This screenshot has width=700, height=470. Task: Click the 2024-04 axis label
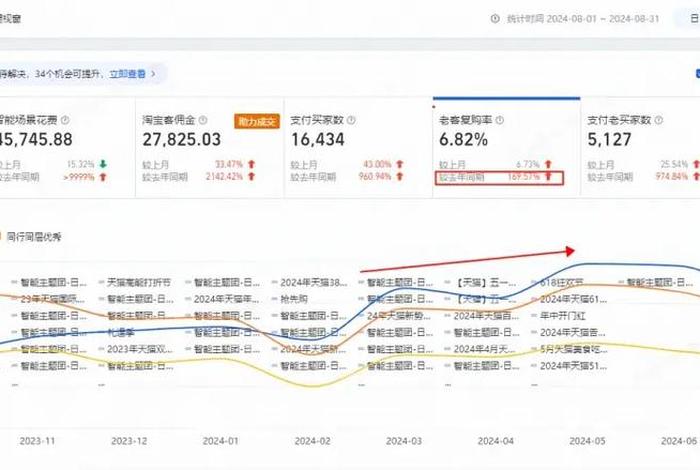point(496,441)
